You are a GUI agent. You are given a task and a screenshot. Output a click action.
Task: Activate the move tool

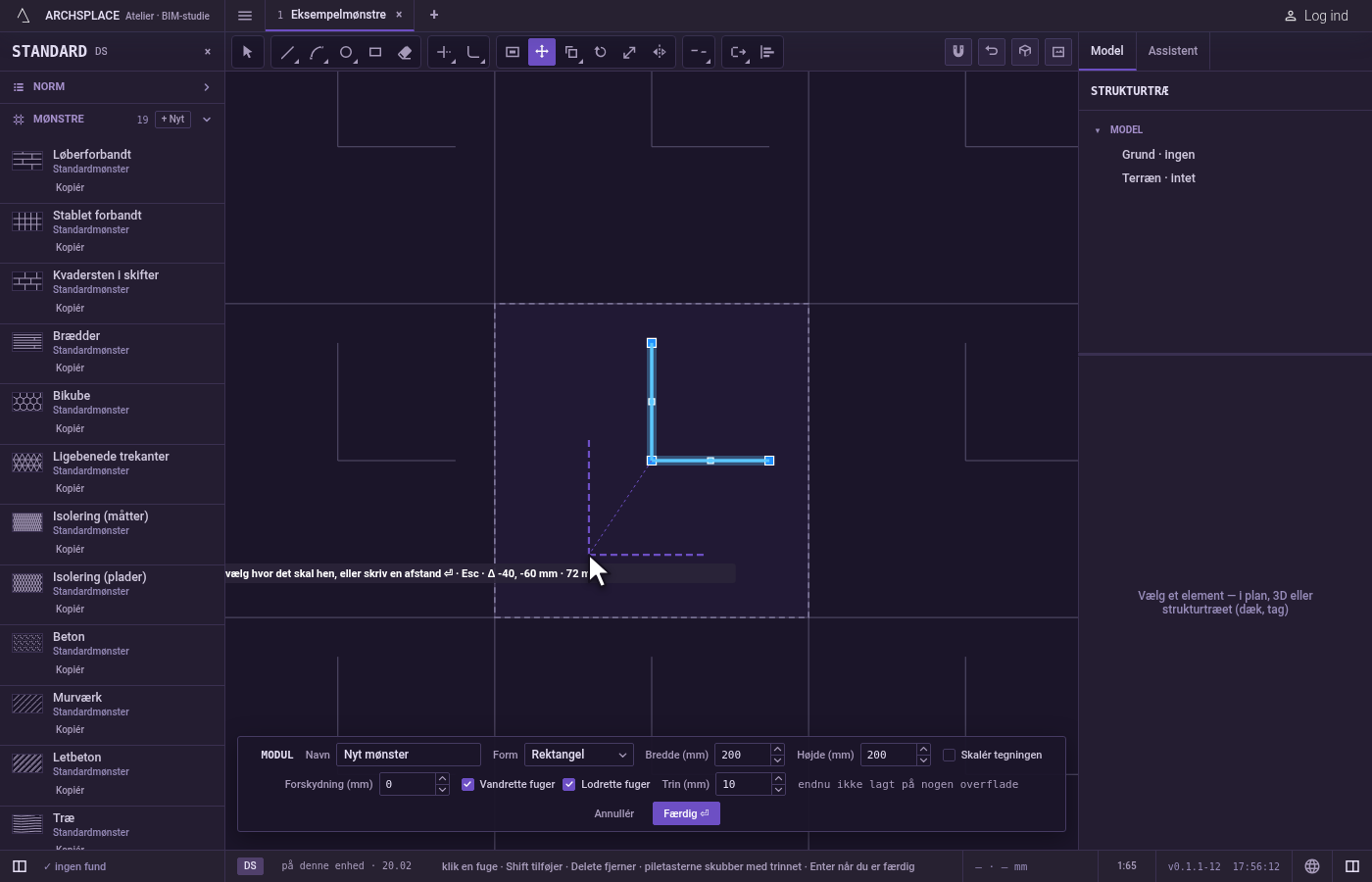pos(542,52)
